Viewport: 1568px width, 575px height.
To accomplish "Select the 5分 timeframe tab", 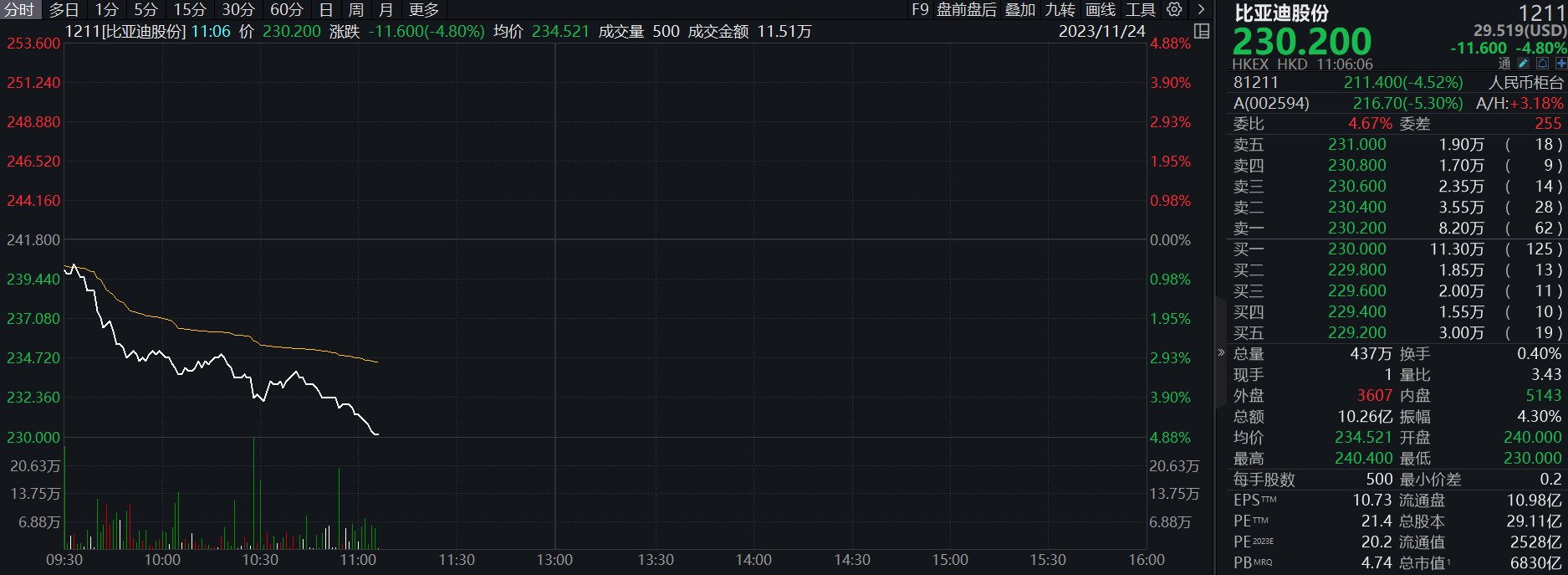I will pos(146,10).
